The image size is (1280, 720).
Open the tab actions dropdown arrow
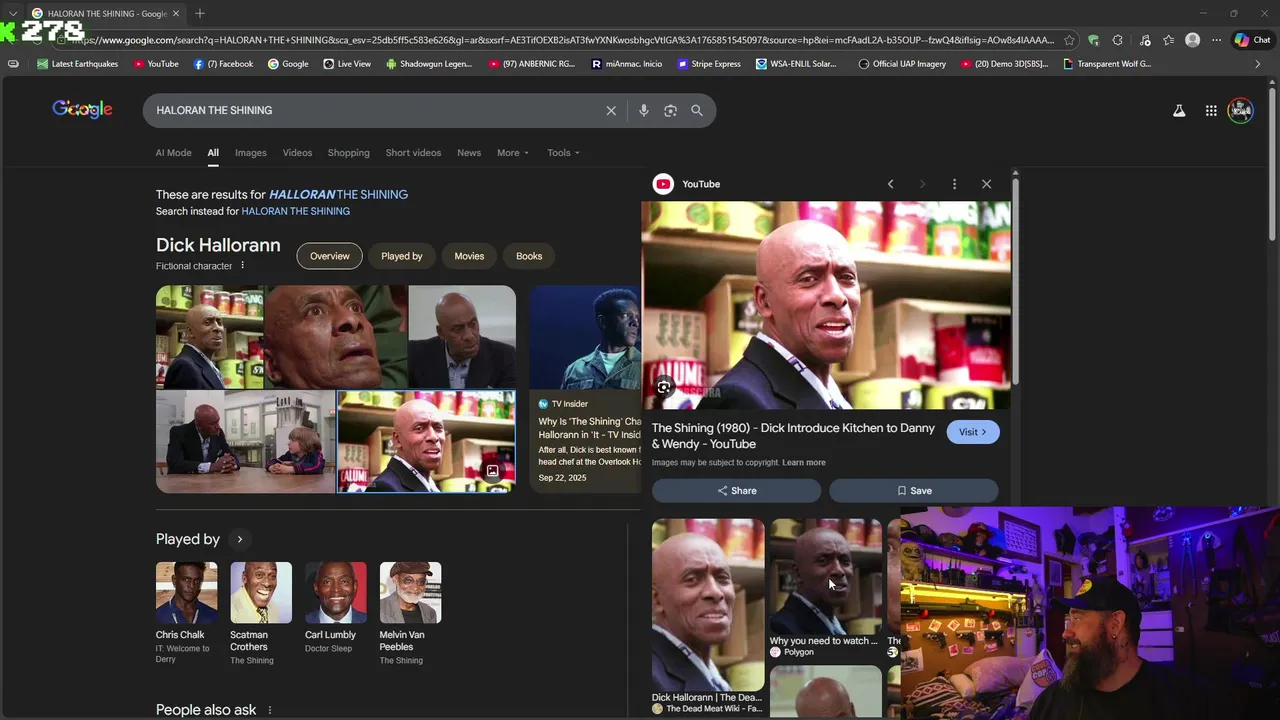[12, 13]
